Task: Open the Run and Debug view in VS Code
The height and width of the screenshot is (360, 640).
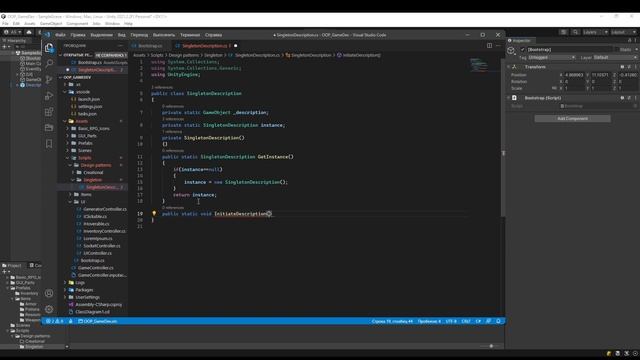Action: (x=49, y=96)
